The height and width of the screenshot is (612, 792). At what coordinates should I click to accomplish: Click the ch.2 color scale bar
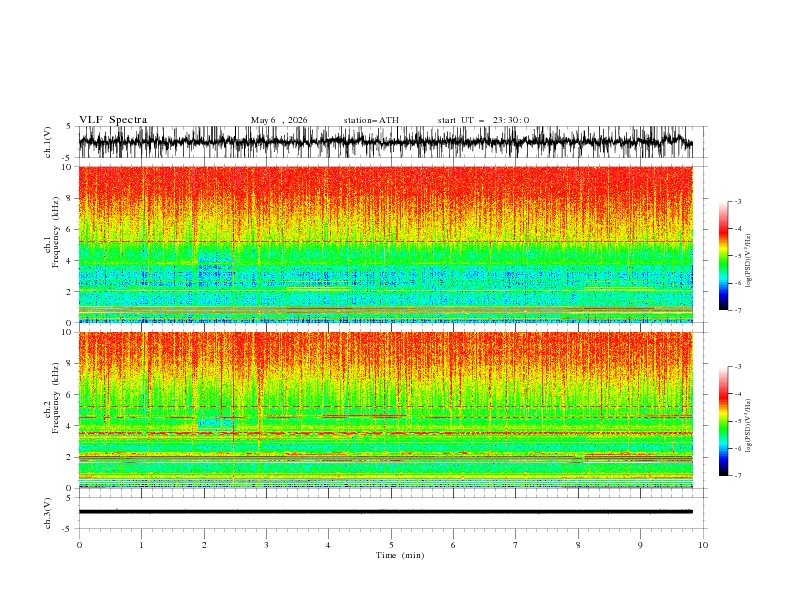click(x=723, y=421)
